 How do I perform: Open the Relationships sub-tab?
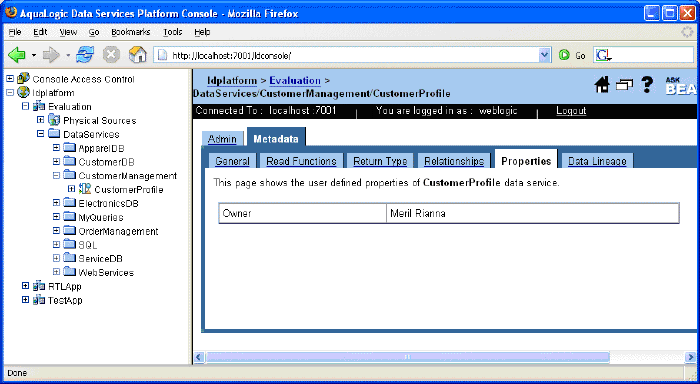454,161
